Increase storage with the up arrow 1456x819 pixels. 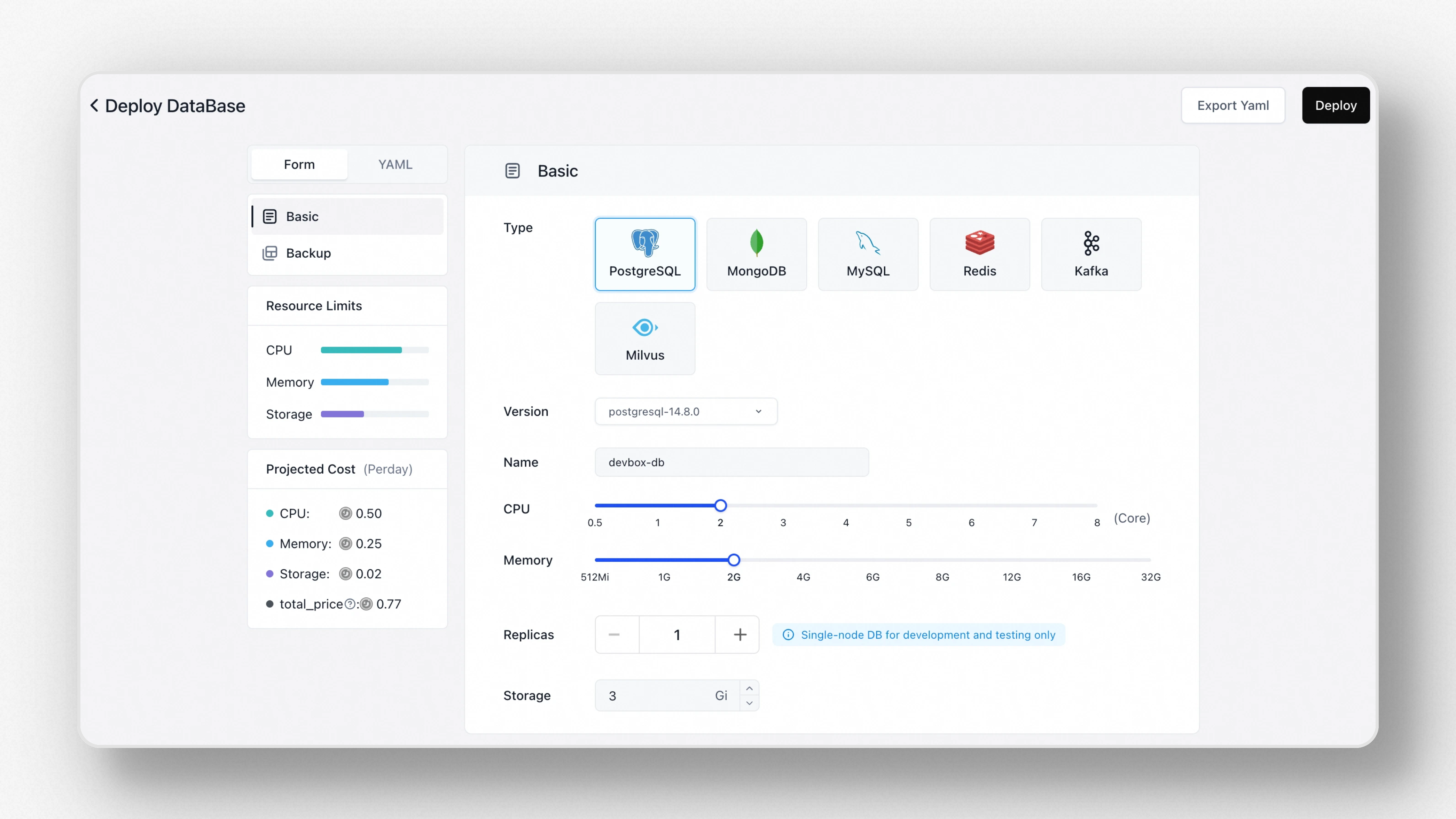749,688
